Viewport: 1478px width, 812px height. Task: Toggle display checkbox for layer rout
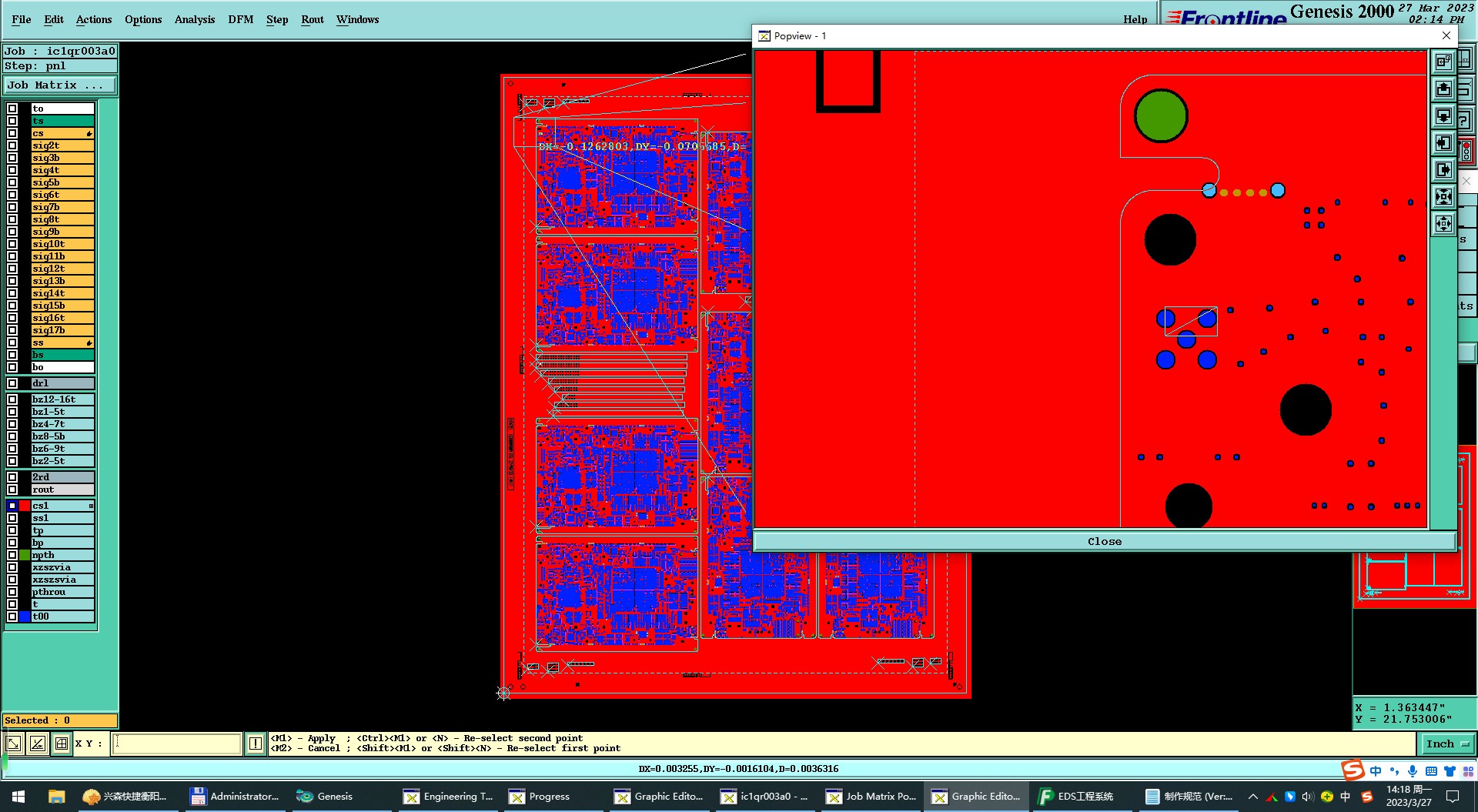12,490
